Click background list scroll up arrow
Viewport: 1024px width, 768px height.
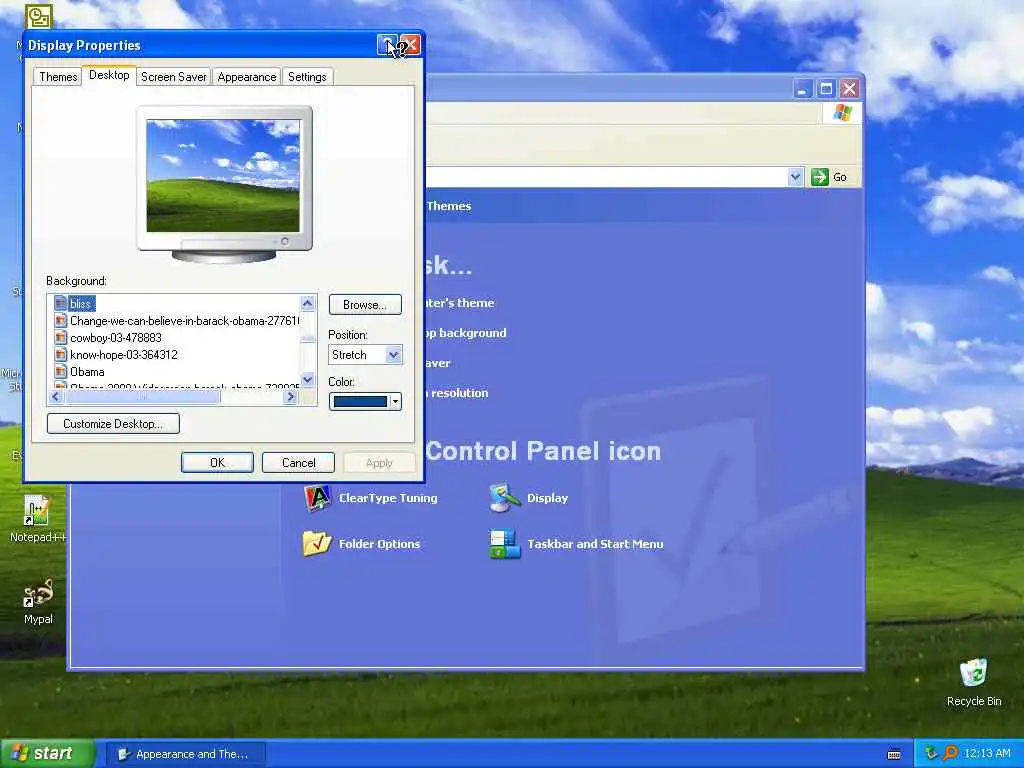click(x=308, y=302)
